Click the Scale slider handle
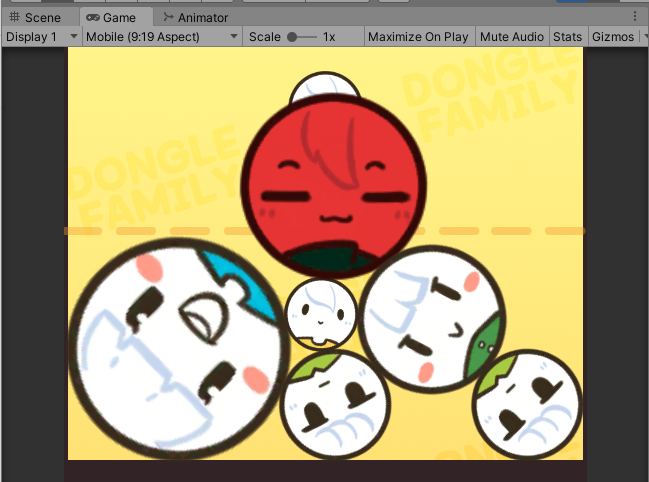The image size is (649, 482). click(292, 37)
